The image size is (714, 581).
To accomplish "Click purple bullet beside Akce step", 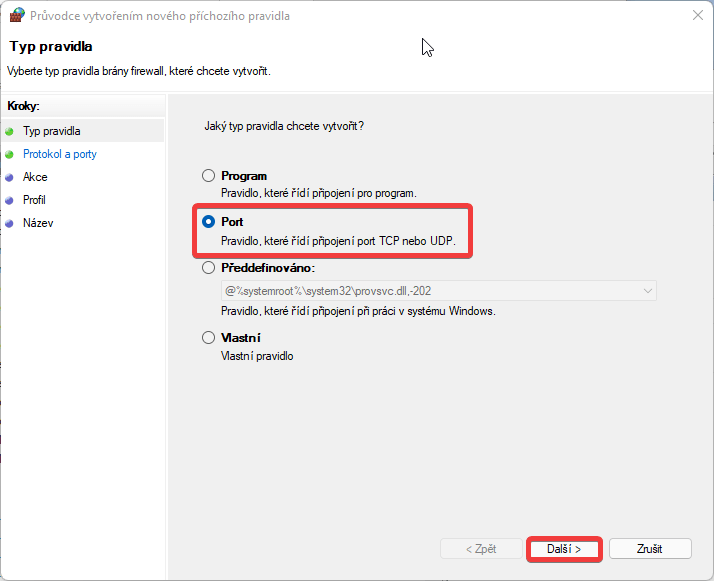I will pos(10,178).
